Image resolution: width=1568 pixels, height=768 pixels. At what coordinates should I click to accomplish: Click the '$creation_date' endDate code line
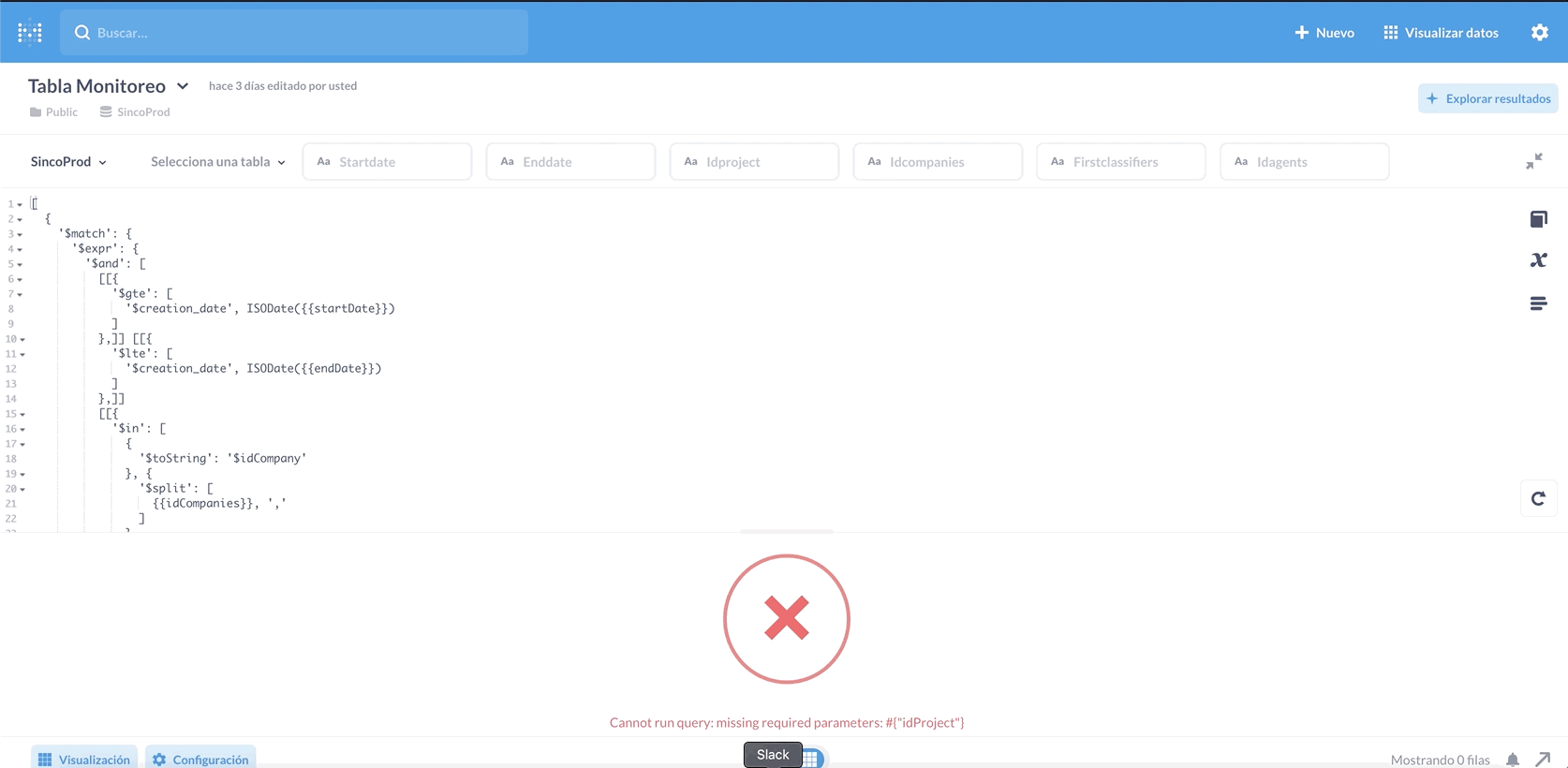coord(254,369)
